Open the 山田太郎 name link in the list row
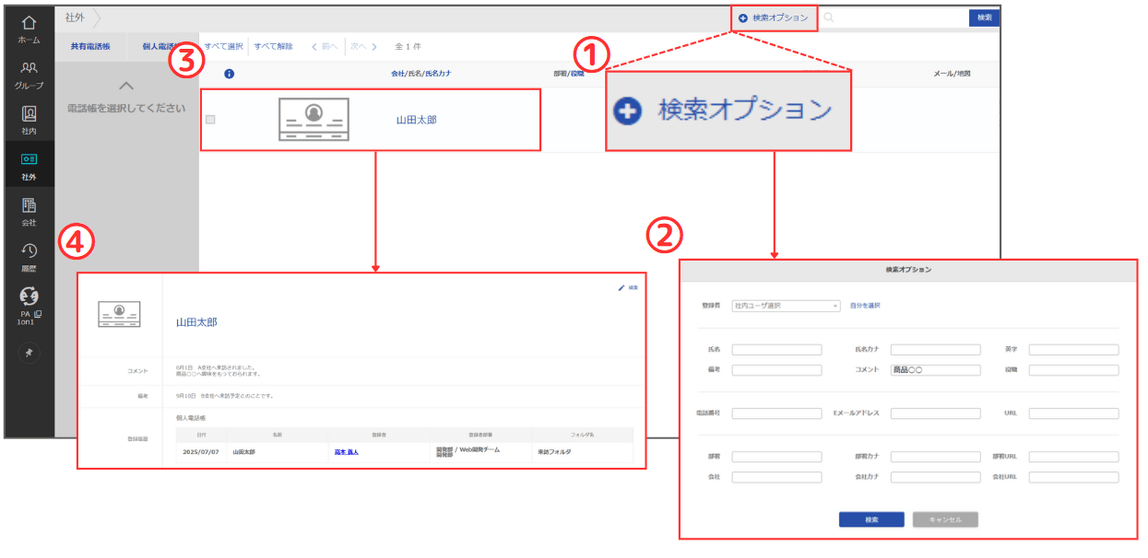 (417, 119)
